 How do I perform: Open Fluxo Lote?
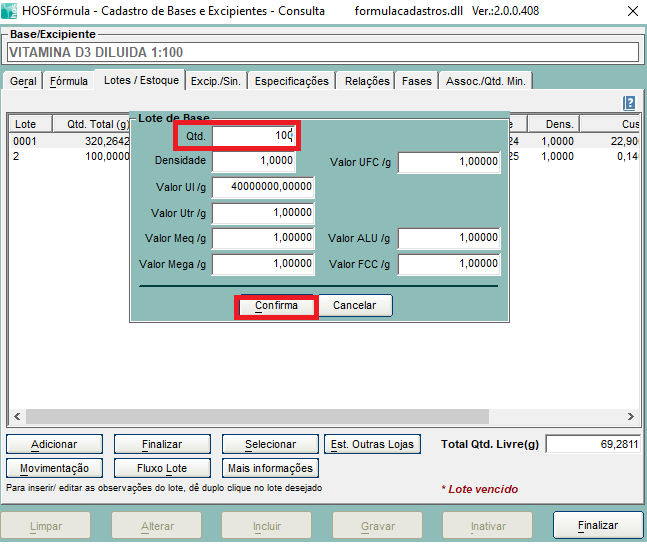[161, 468]
